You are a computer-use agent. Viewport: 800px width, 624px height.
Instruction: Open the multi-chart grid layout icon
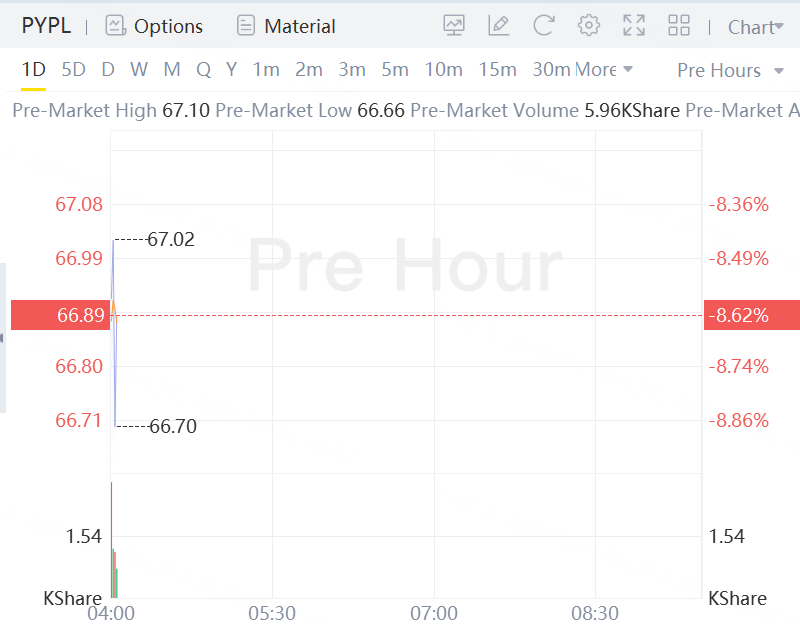679,26
